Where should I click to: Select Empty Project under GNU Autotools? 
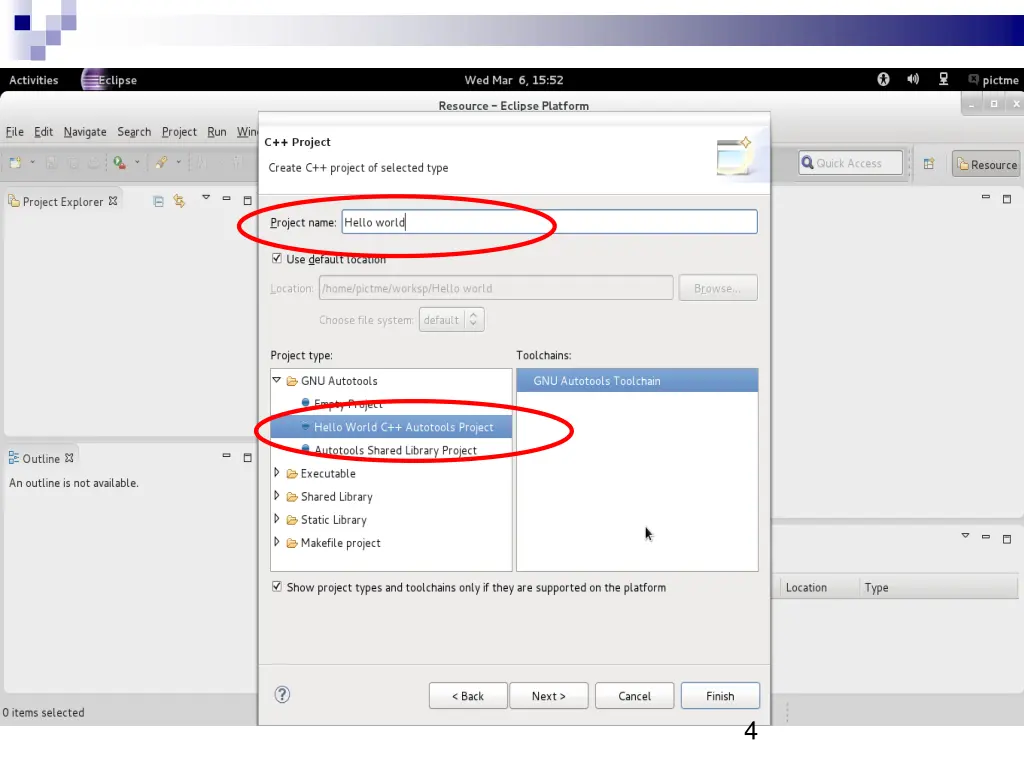point(347,404)
